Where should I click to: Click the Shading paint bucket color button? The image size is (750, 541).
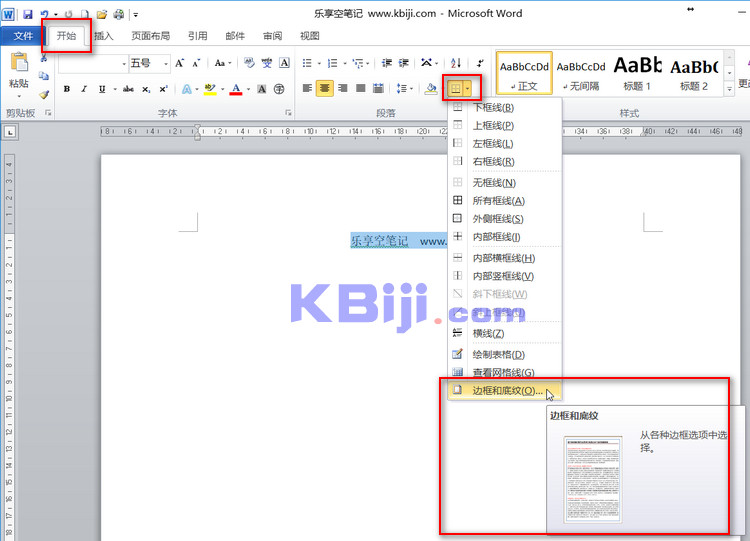point(431,88)
